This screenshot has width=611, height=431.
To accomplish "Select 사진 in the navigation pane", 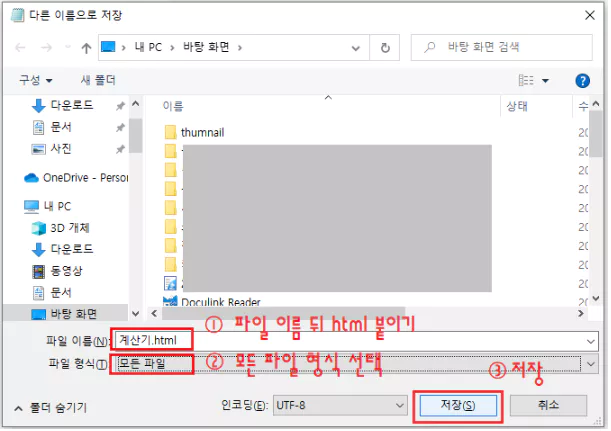I will [x=61, y=149].
